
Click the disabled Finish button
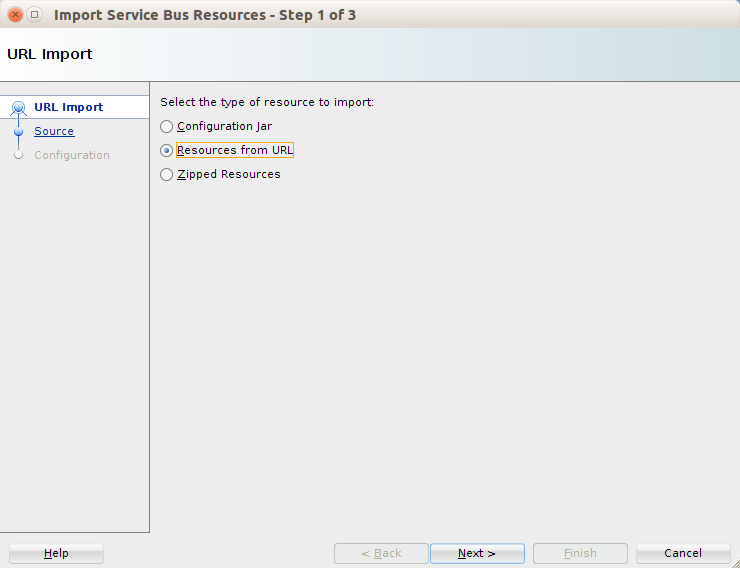point(580,553)
